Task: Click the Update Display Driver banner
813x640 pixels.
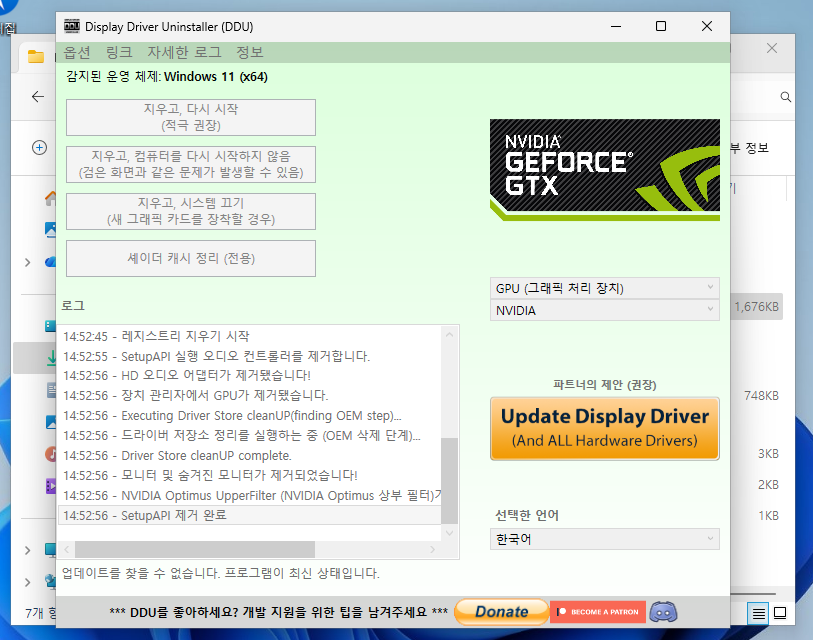Action: tap(605, 428)
